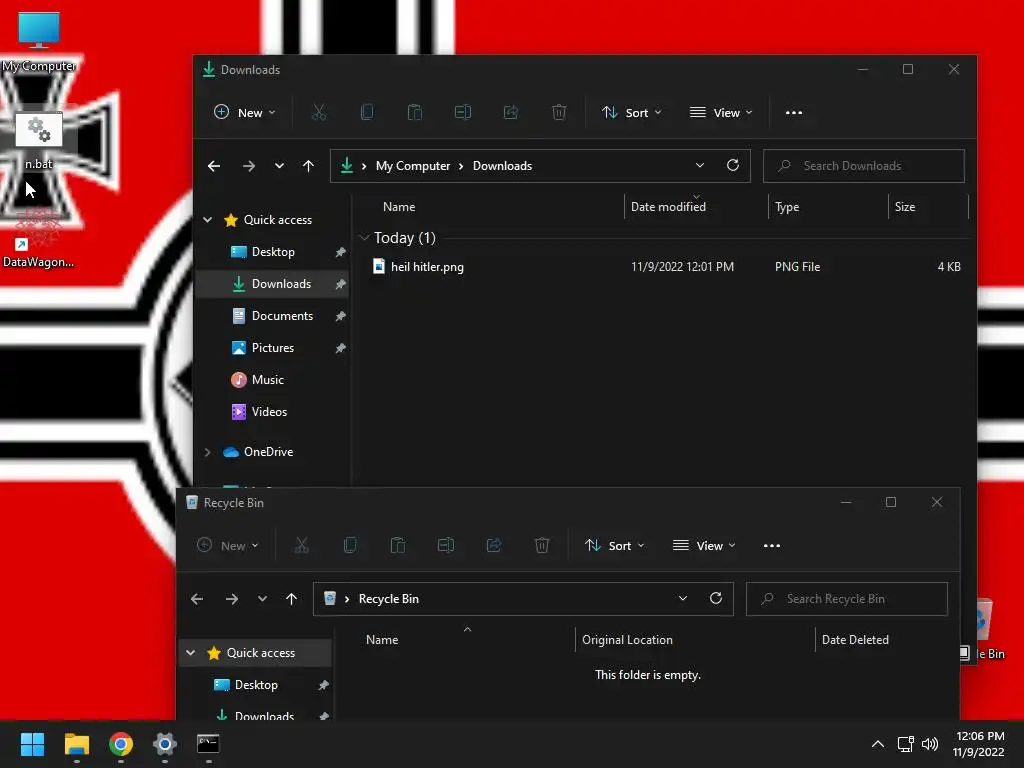Launch Google Chrome from the taskbar

(x=121, y=744)
